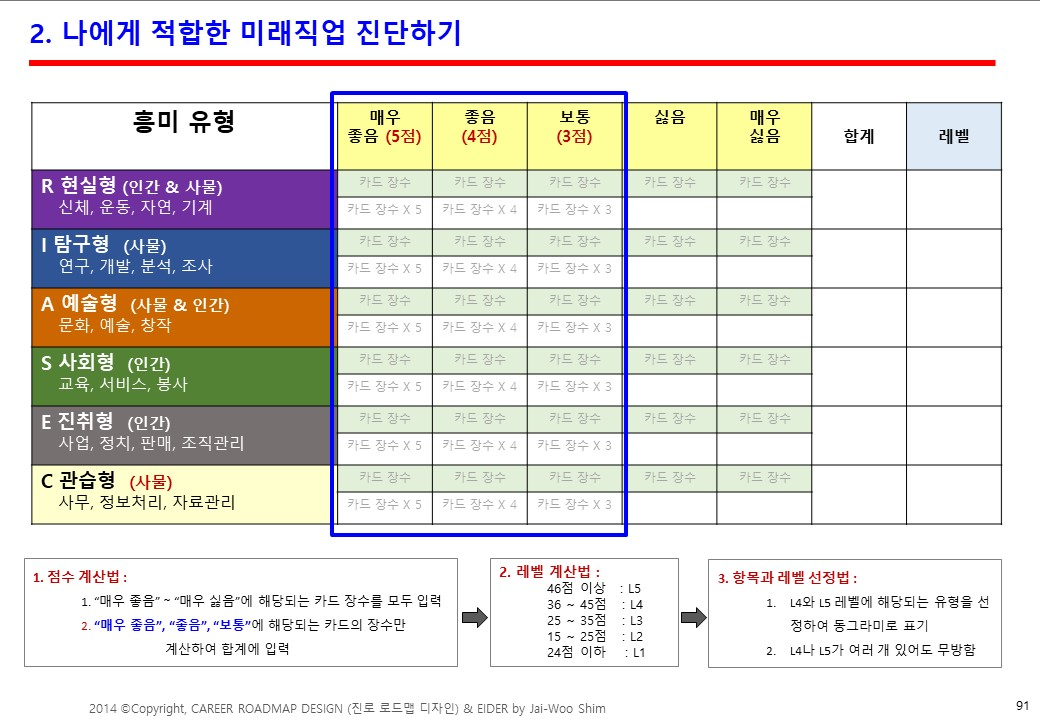Click the 합계 cell for 사회형 row
The image size is (1040, 720).
click(859, 377)
